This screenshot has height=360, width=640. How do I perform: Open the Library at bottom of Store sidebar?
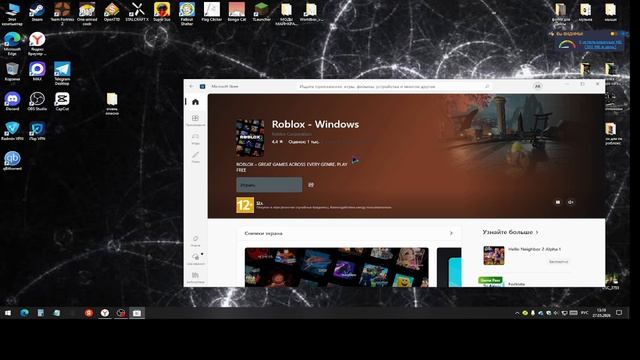point(196,278)
